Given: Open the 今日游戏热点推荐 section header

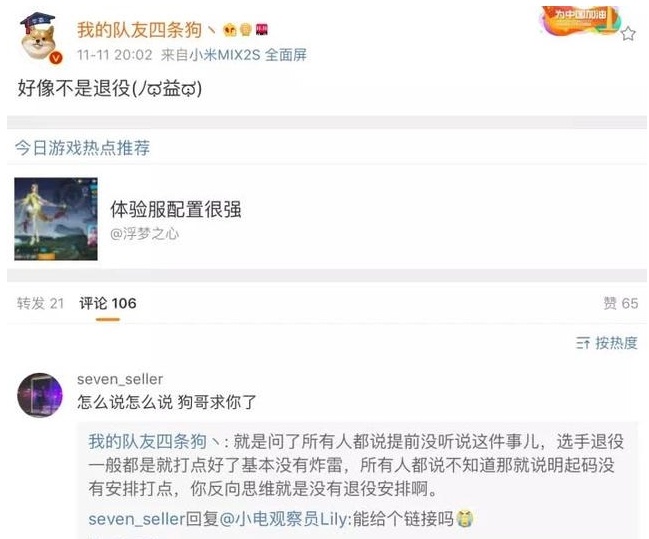Looking at the screenshot, I should (x=82, y=148).
